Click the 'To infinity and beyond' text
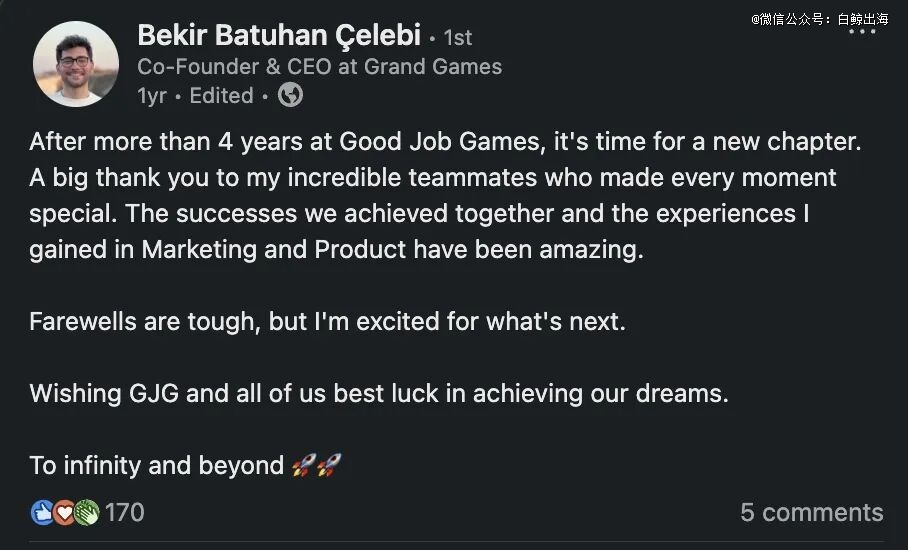Viewport: 908px width, 550px height. pos(157,465)
